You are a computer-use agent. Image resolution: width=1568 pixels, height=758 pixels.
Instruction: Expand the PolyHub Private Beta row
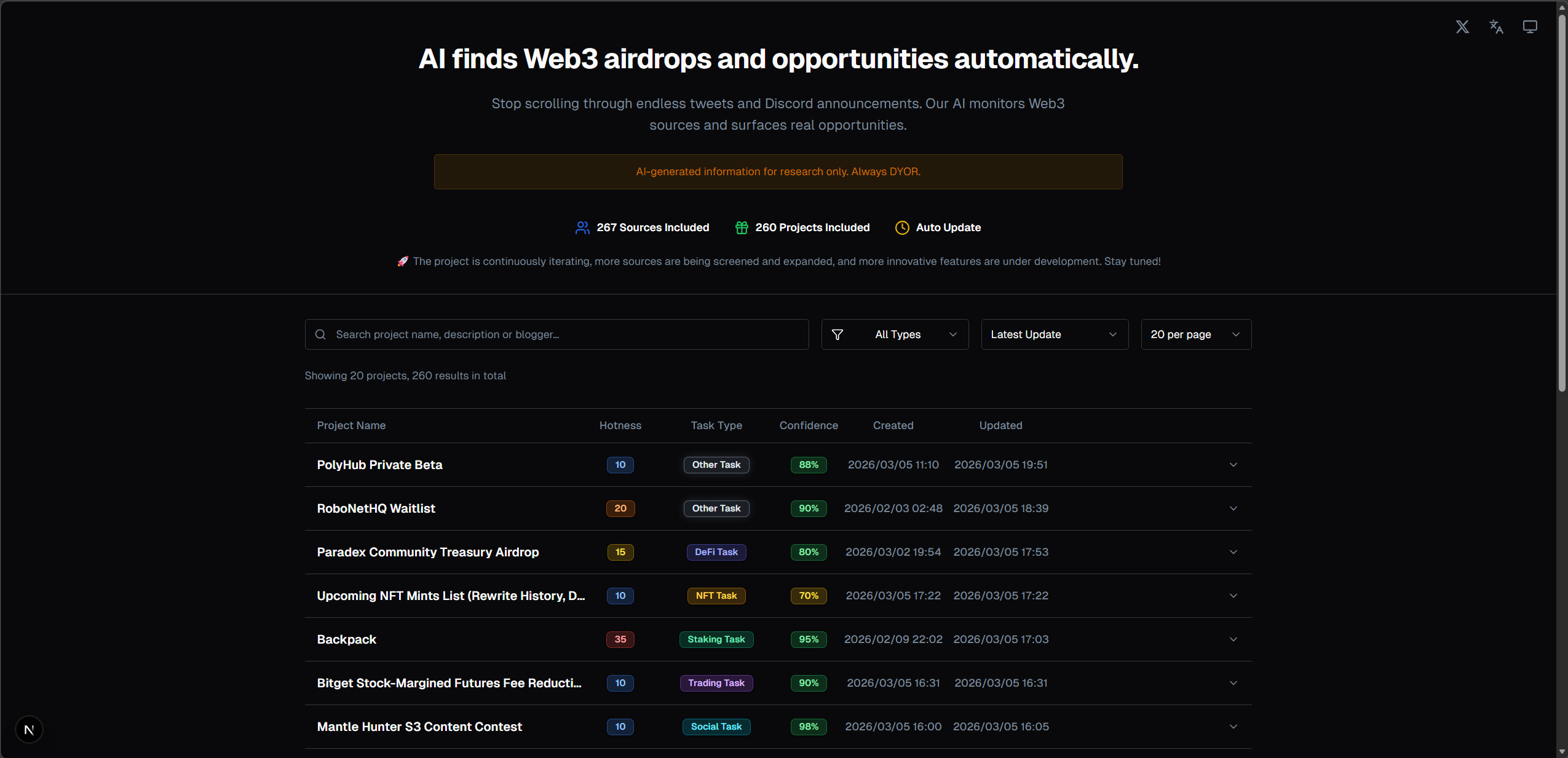click(1233, 465)
